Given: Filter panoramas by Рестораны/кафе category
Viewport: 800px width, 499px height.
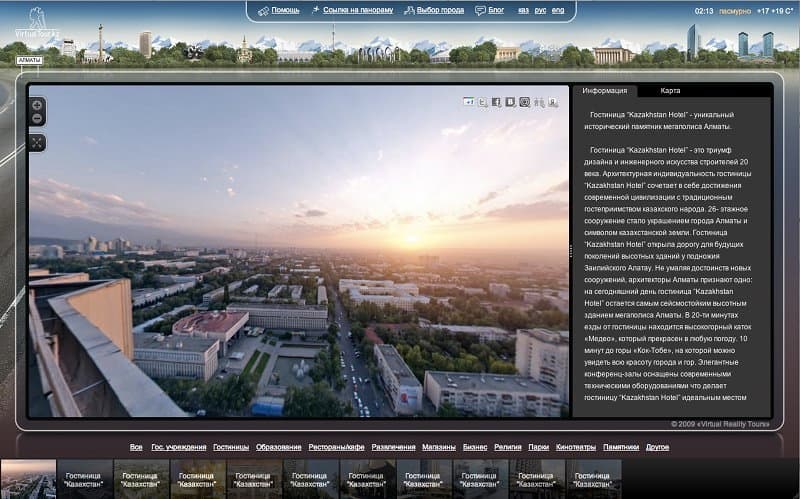Looking at the screenshot, I should tap(336, 447).
